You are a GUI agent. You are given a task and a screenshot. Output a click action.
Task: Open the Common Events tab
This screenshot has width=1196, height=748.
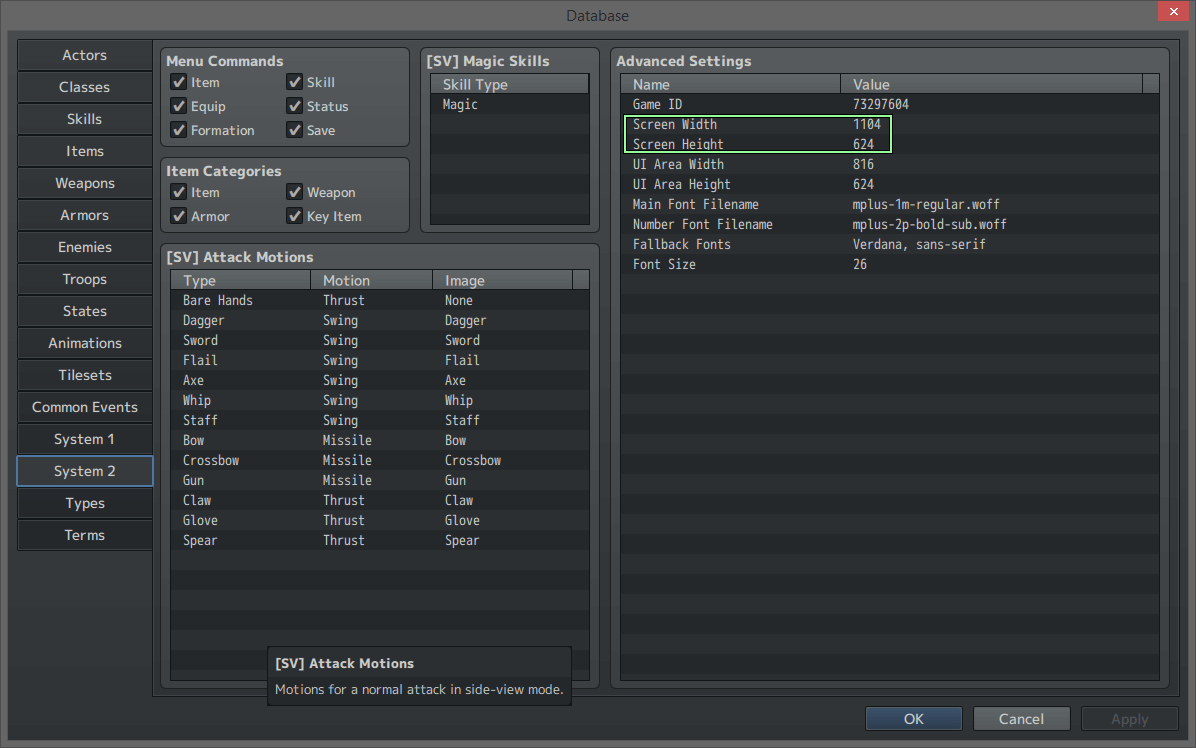[x=85, y=407]
